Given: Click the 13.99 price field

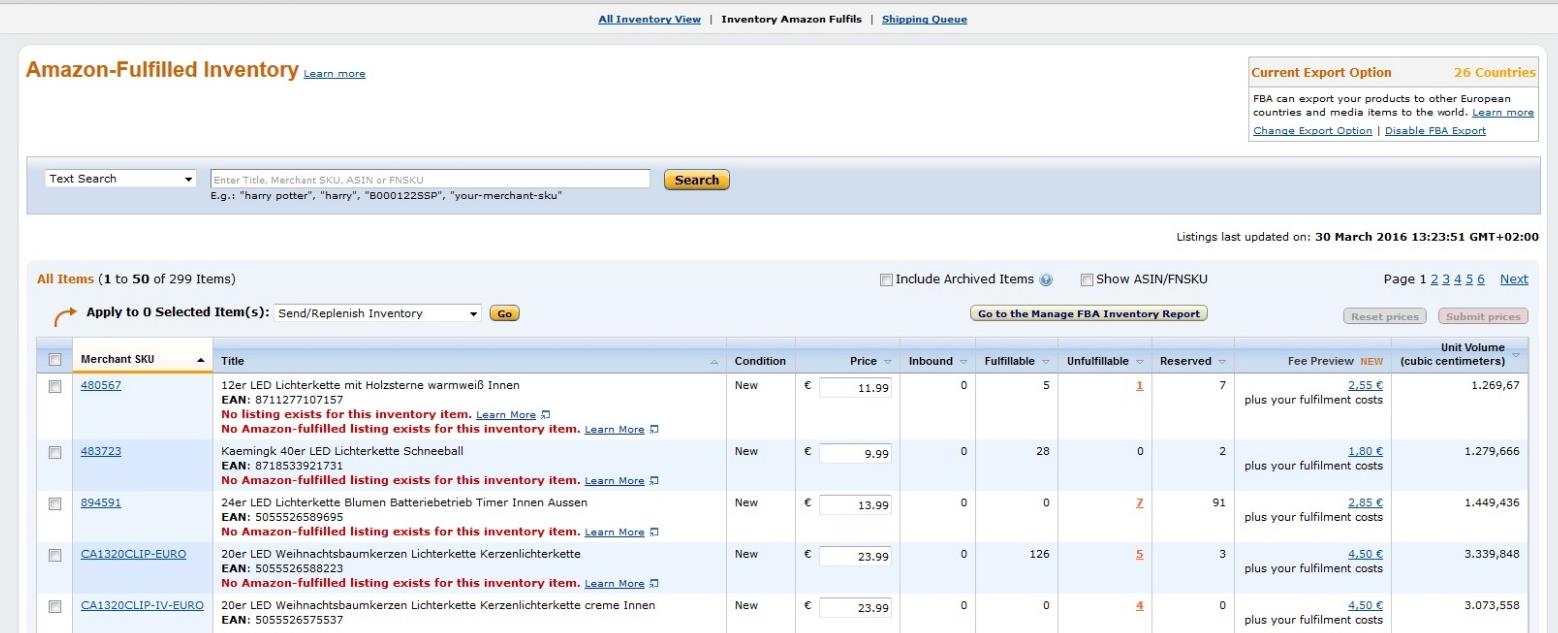Looking at the screenshot, I should click(855, 505).
